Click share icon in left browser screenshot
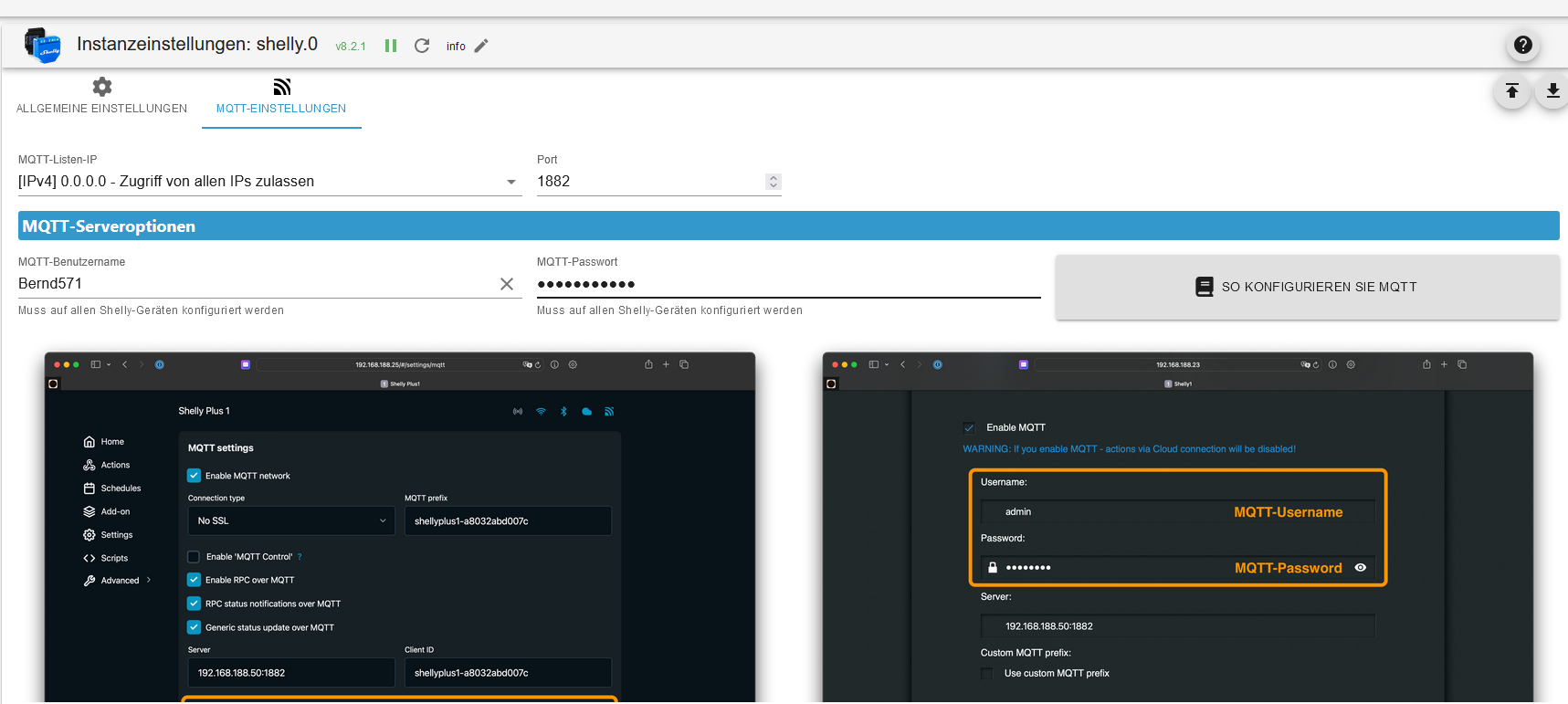Viewport: 1568px width, 704px height. coord(648,364)
